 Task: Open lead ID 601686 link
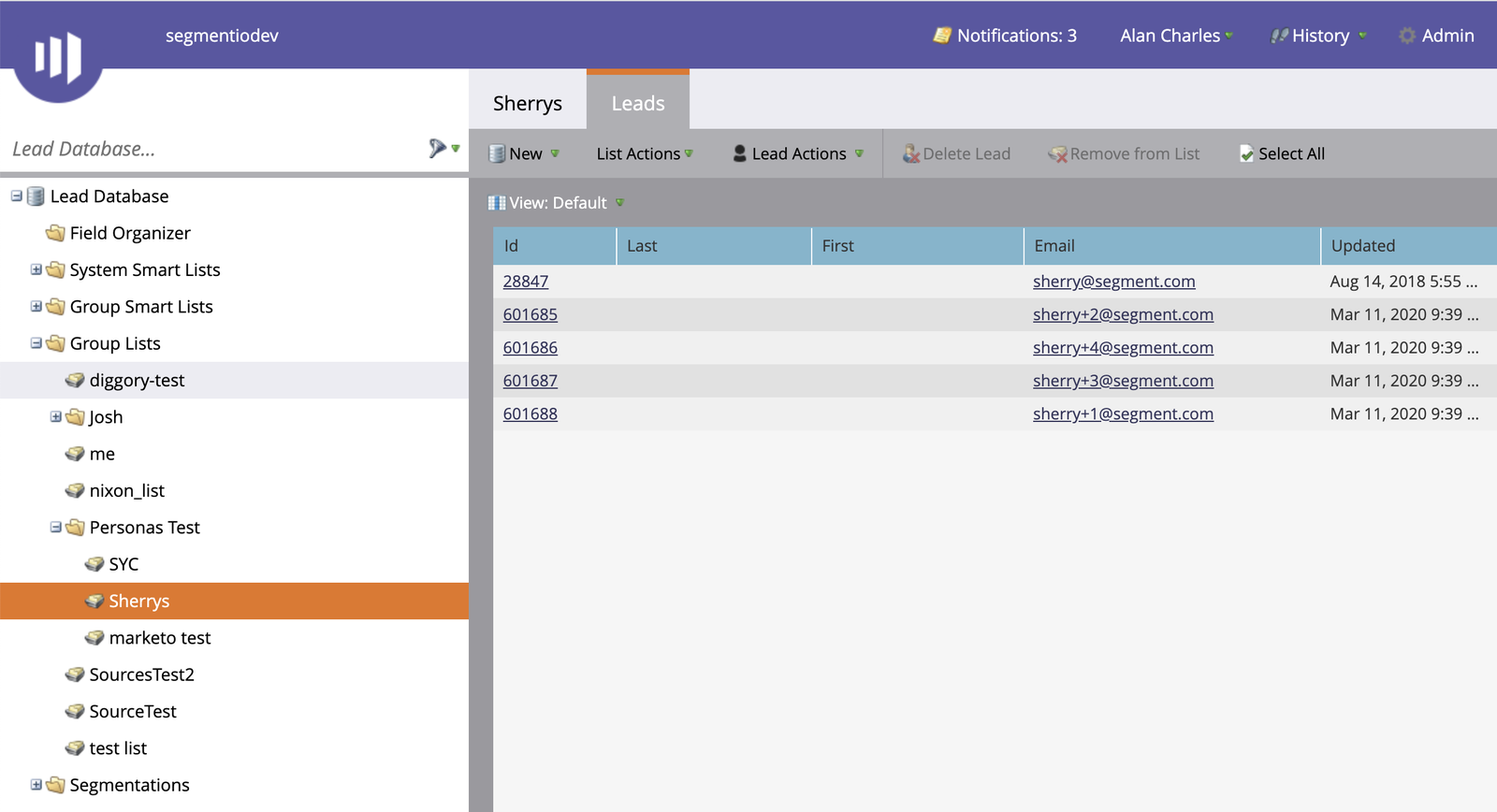tap(530, 347)
